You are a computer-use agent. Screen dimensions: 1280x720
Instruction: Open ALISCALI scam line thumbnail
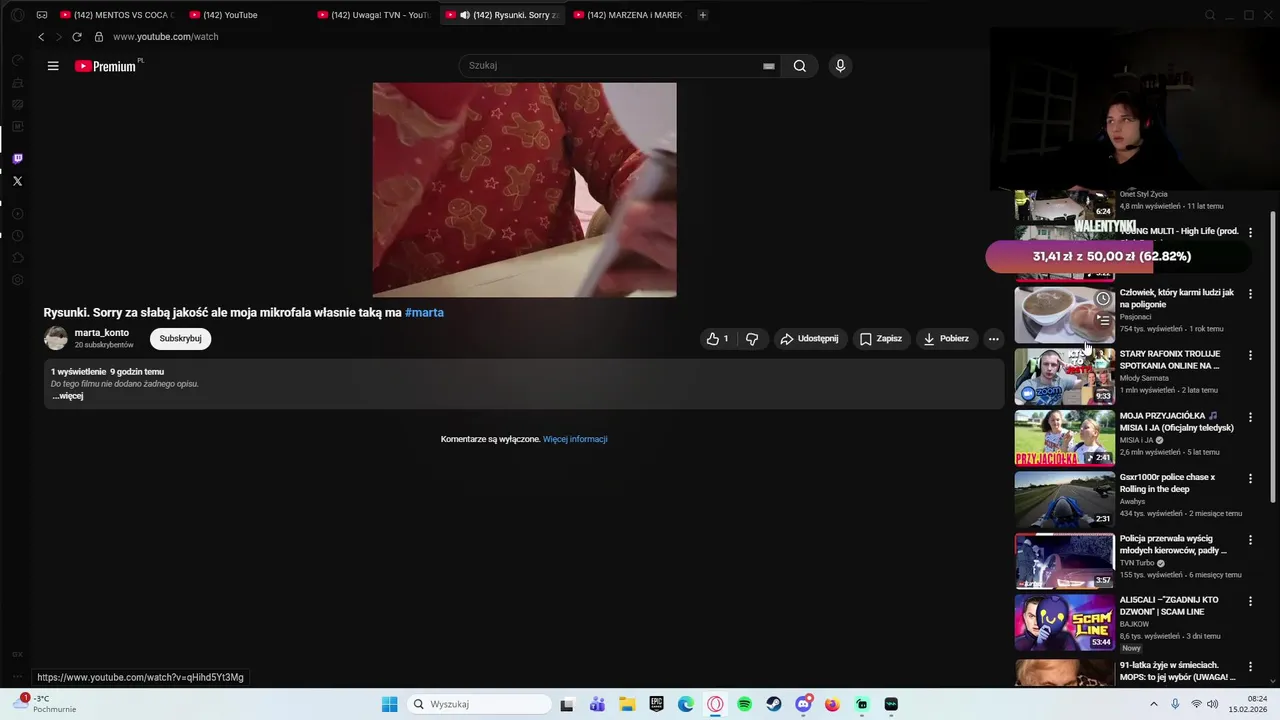pos(1065,622)
